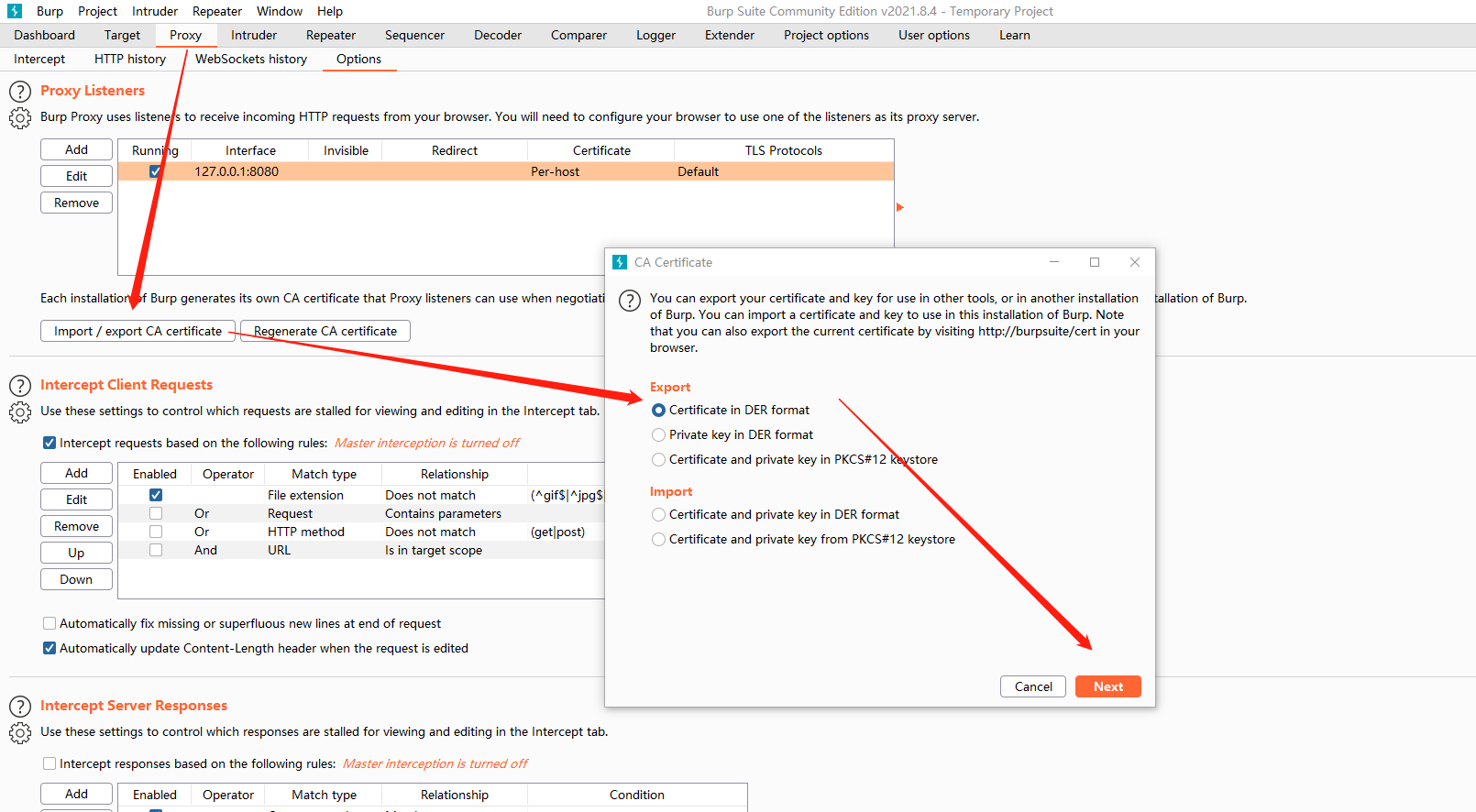Select Certificate in DER format export option

click(x=658, y=410)
